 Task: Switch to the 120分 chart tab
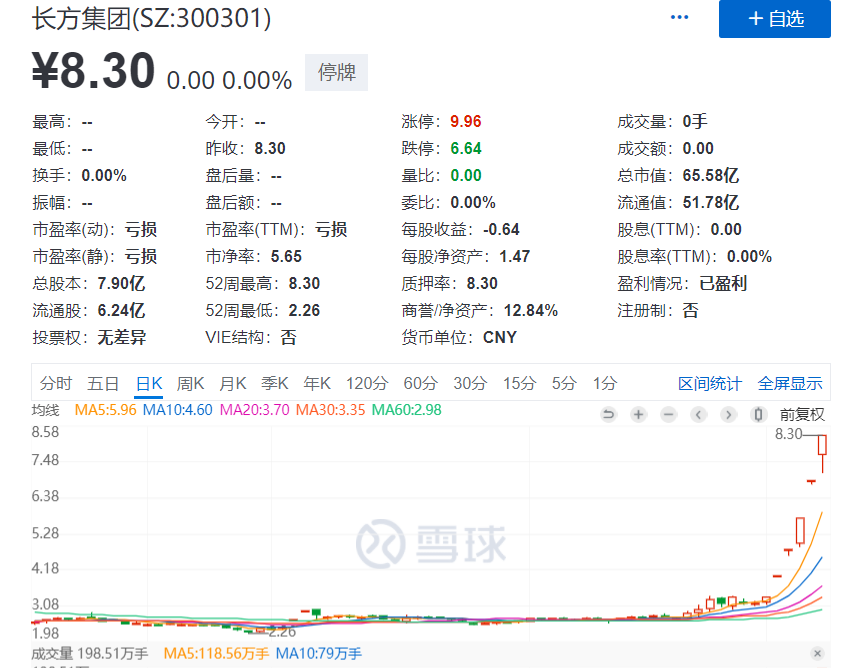(367, 384)
